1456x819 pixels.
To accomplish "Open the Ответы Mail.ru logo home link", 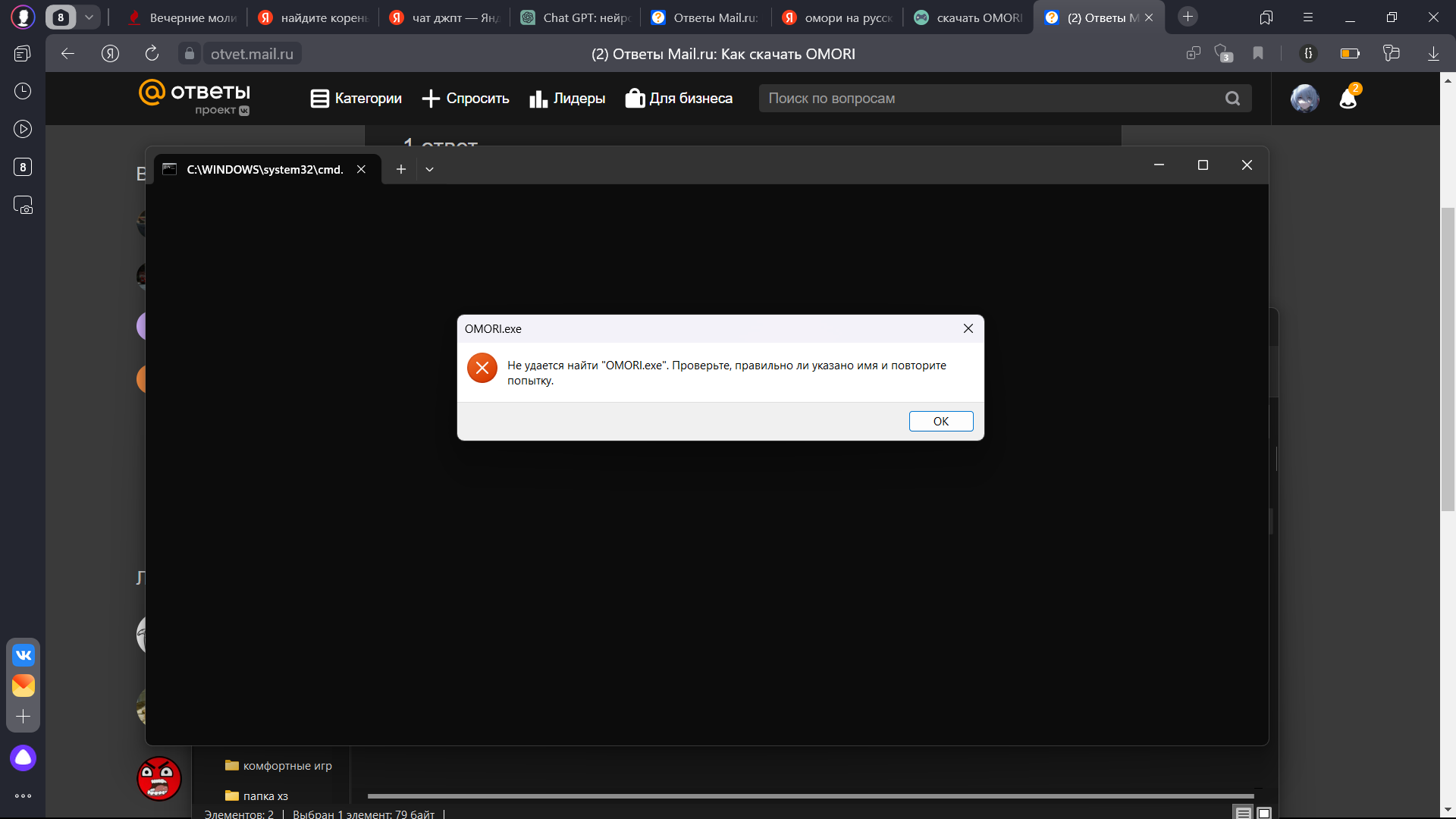I will [x=195, y=98].
